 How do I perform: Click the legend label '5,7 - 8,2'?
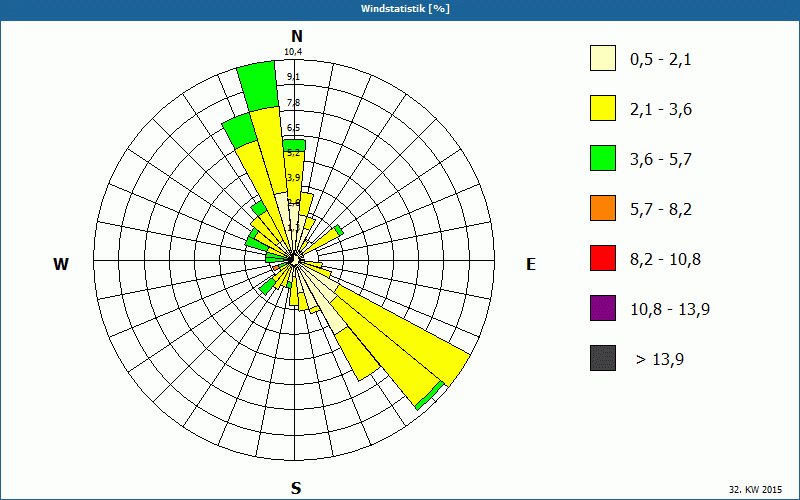pyautogui.click(x=661, y=210)
